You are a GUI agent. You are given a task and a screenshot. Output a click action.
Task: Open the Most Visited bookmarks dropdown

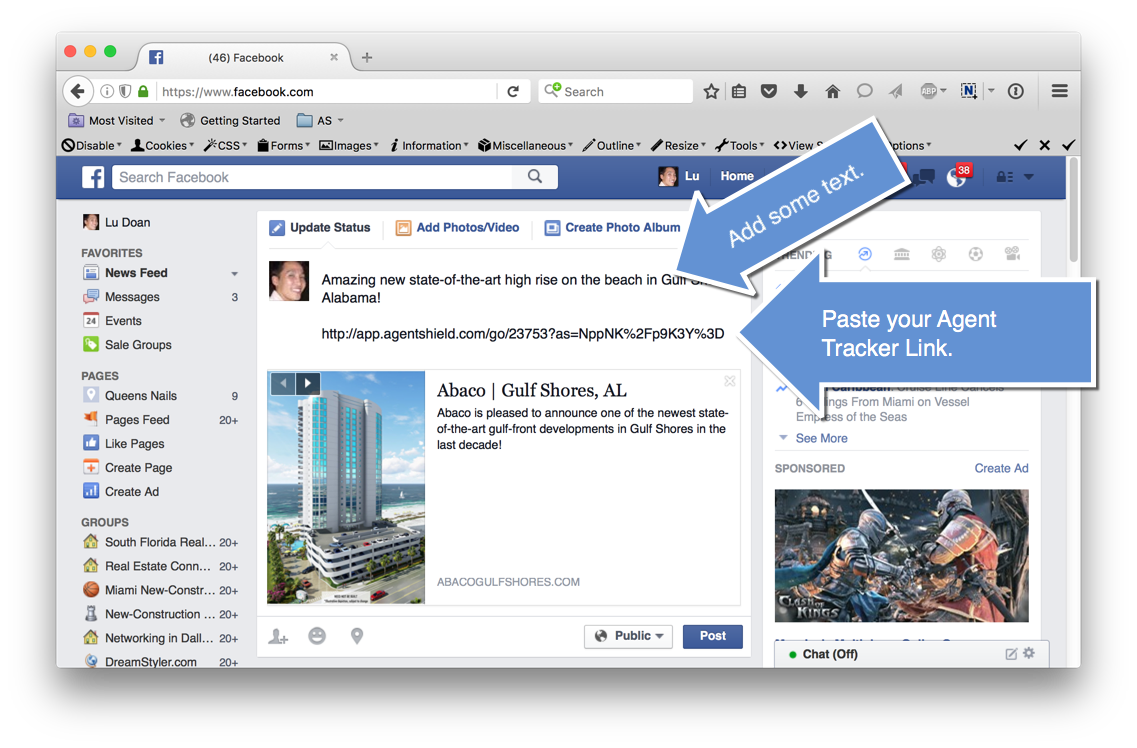pyautogui.click(x=117, y=120)
